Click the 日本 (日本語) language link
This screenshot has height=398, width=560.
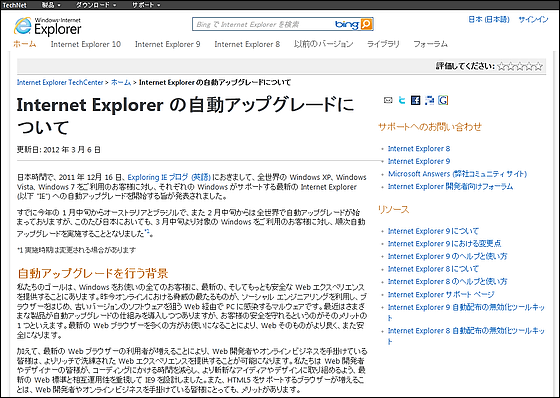pyautogui.click(x=489, y=20)
